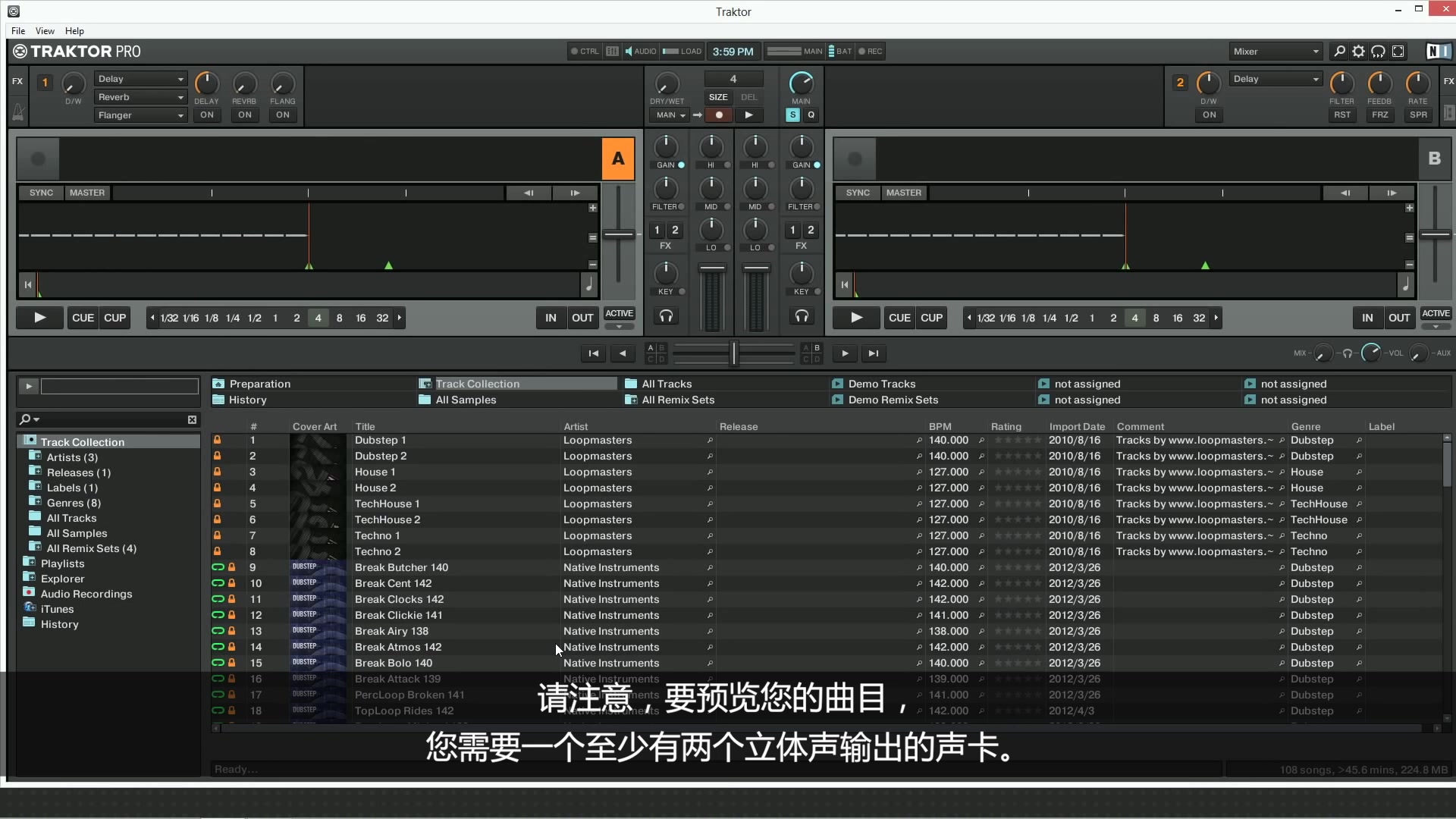Open the Help menu
This screenshot has width=1456, height=819.
coord(74,31)
